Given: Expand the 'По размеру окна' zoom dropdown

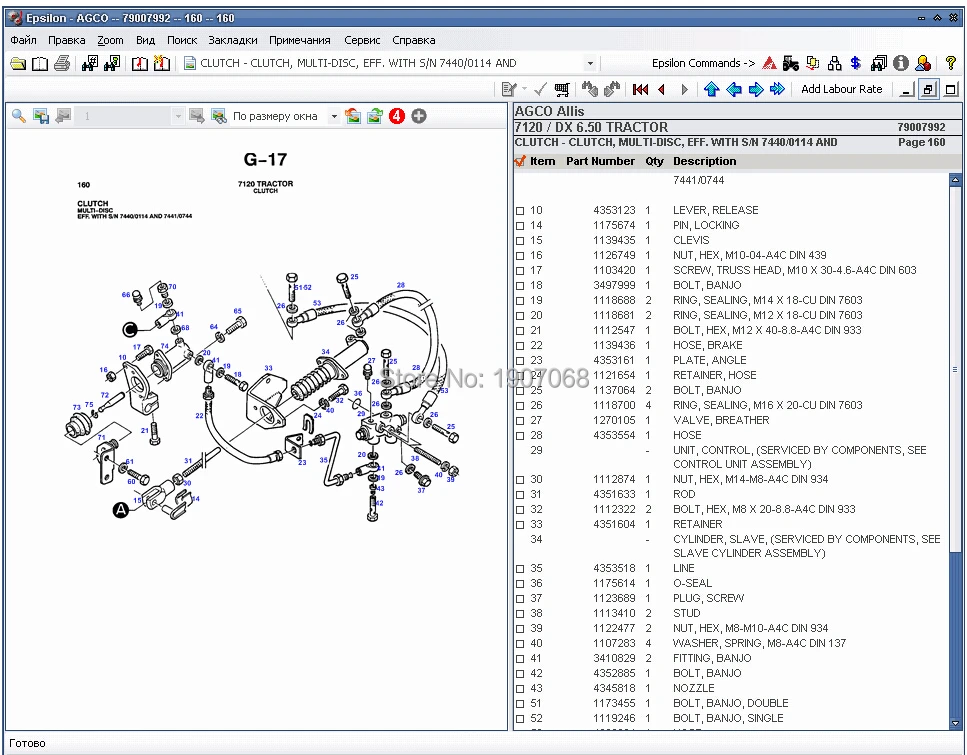Looking at the screenshot, I should 334,116.
